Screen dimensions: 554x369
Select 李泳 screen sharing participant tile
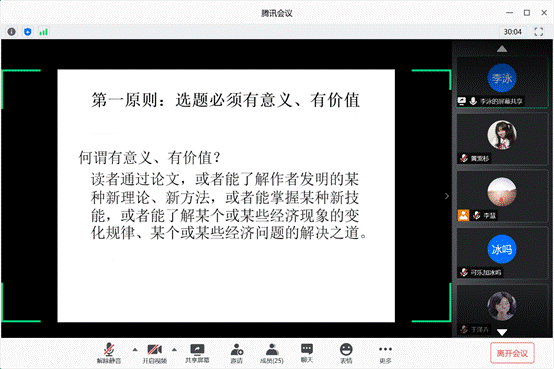coord(502,82)
